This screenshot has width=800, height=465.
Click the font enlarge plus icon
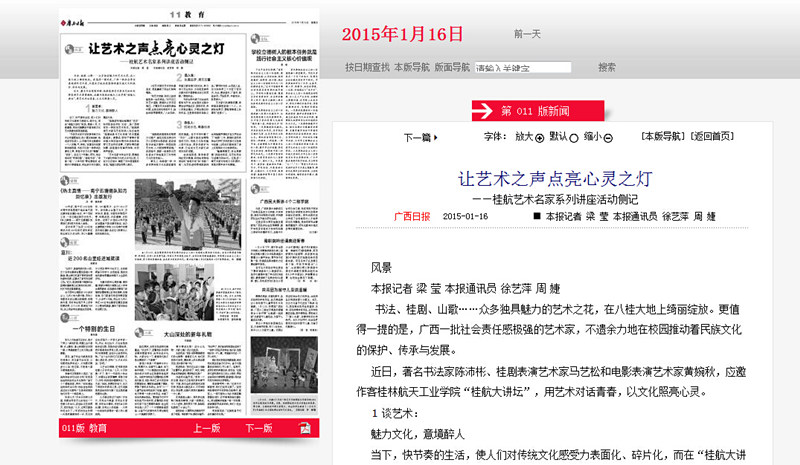point(541,137)
